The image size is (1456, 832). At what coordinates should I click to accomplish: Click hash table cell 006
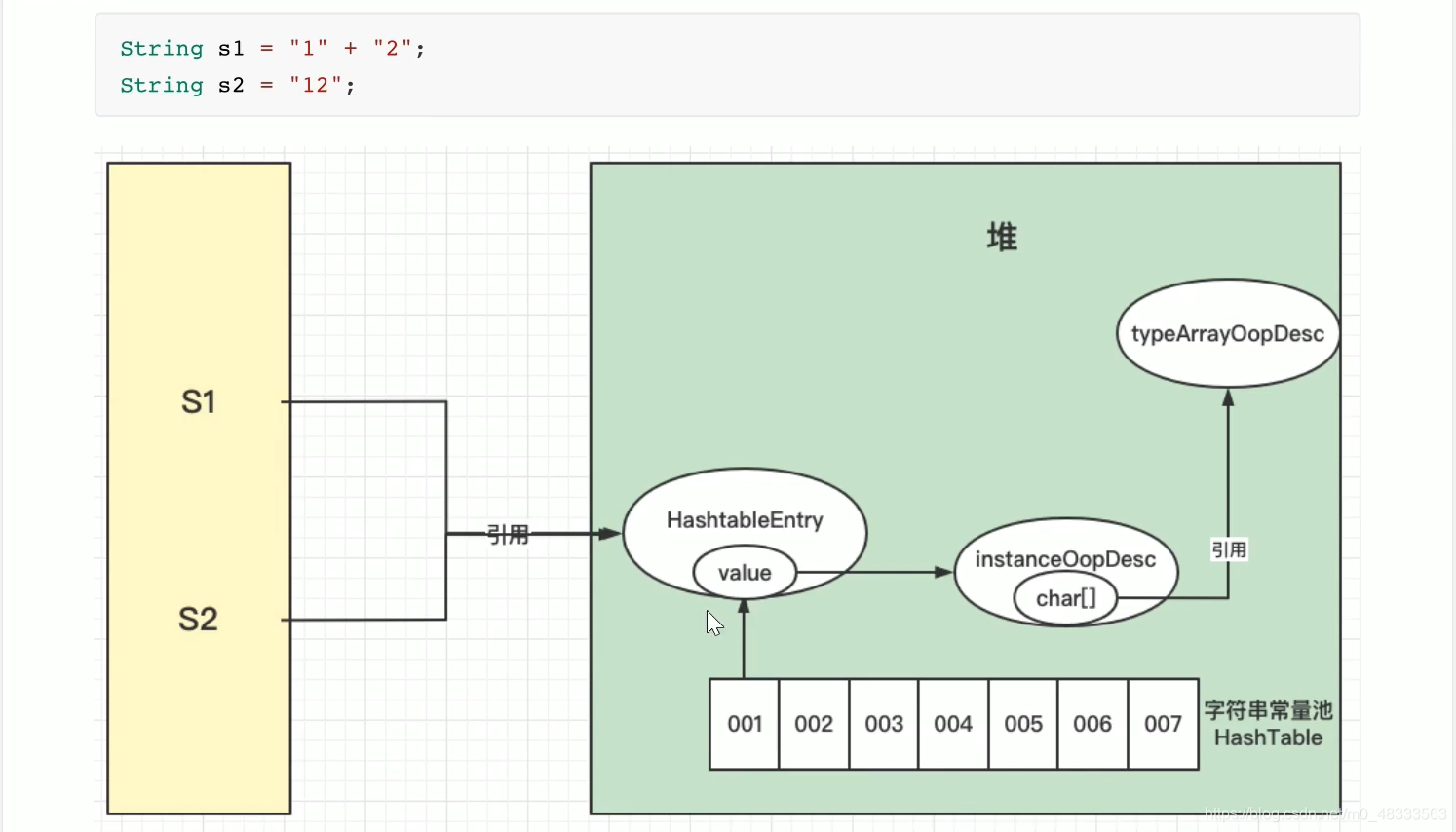click(x=1092, y=724)
